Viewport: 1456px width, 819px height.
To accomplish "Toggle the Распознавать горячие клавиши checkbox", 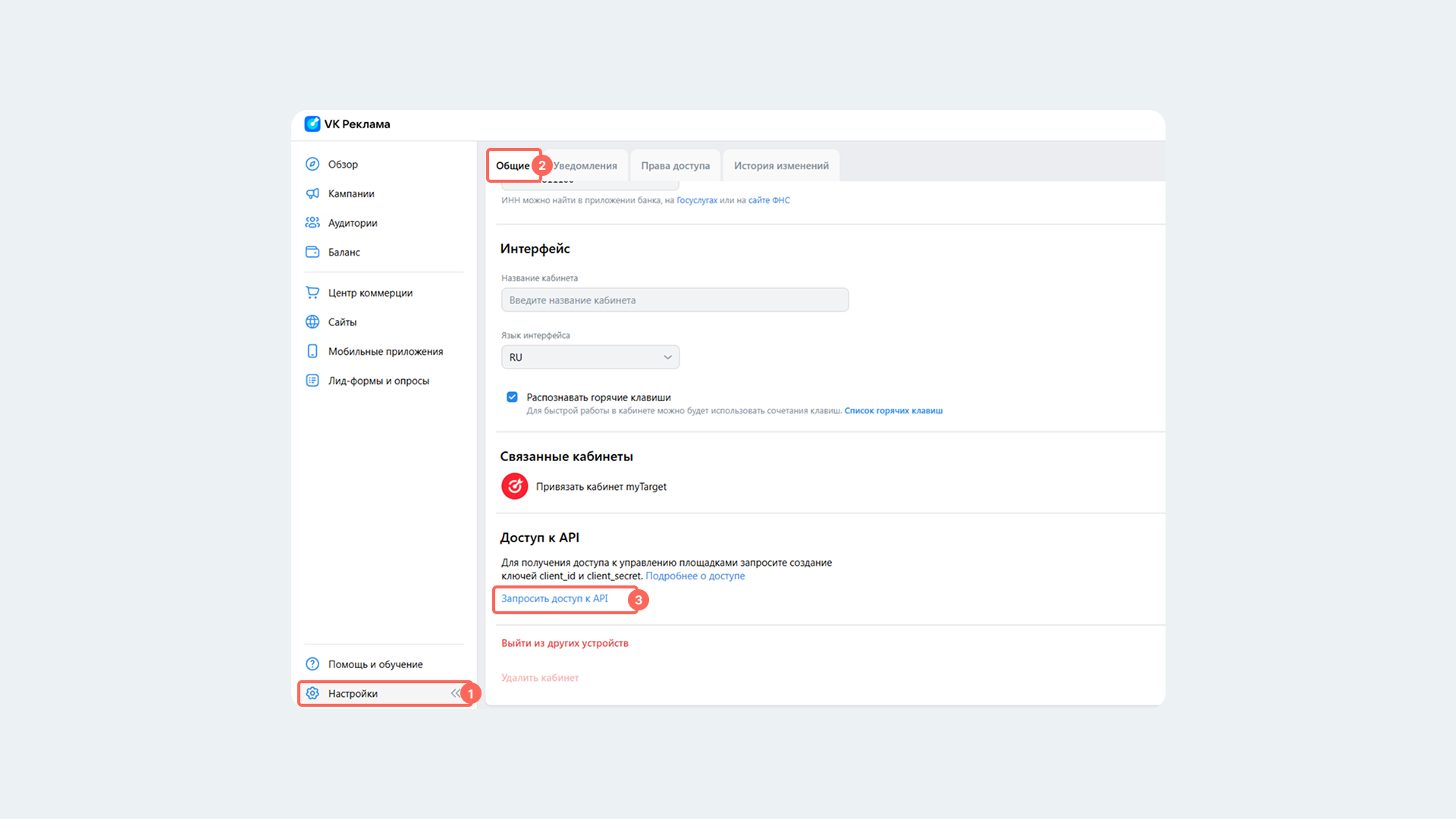I will coord(512,397).
